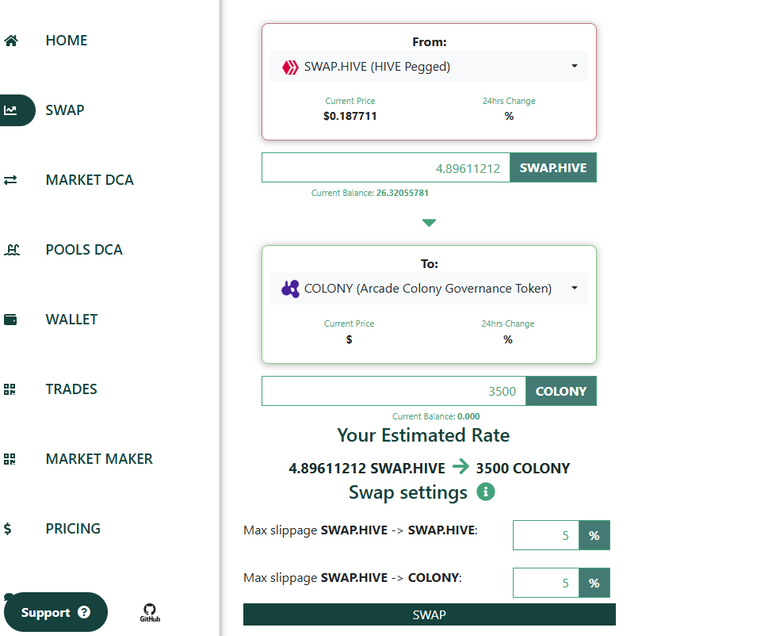Click the Pricing dollar sign icon
The image size is (768, 636).
(7, 529)
